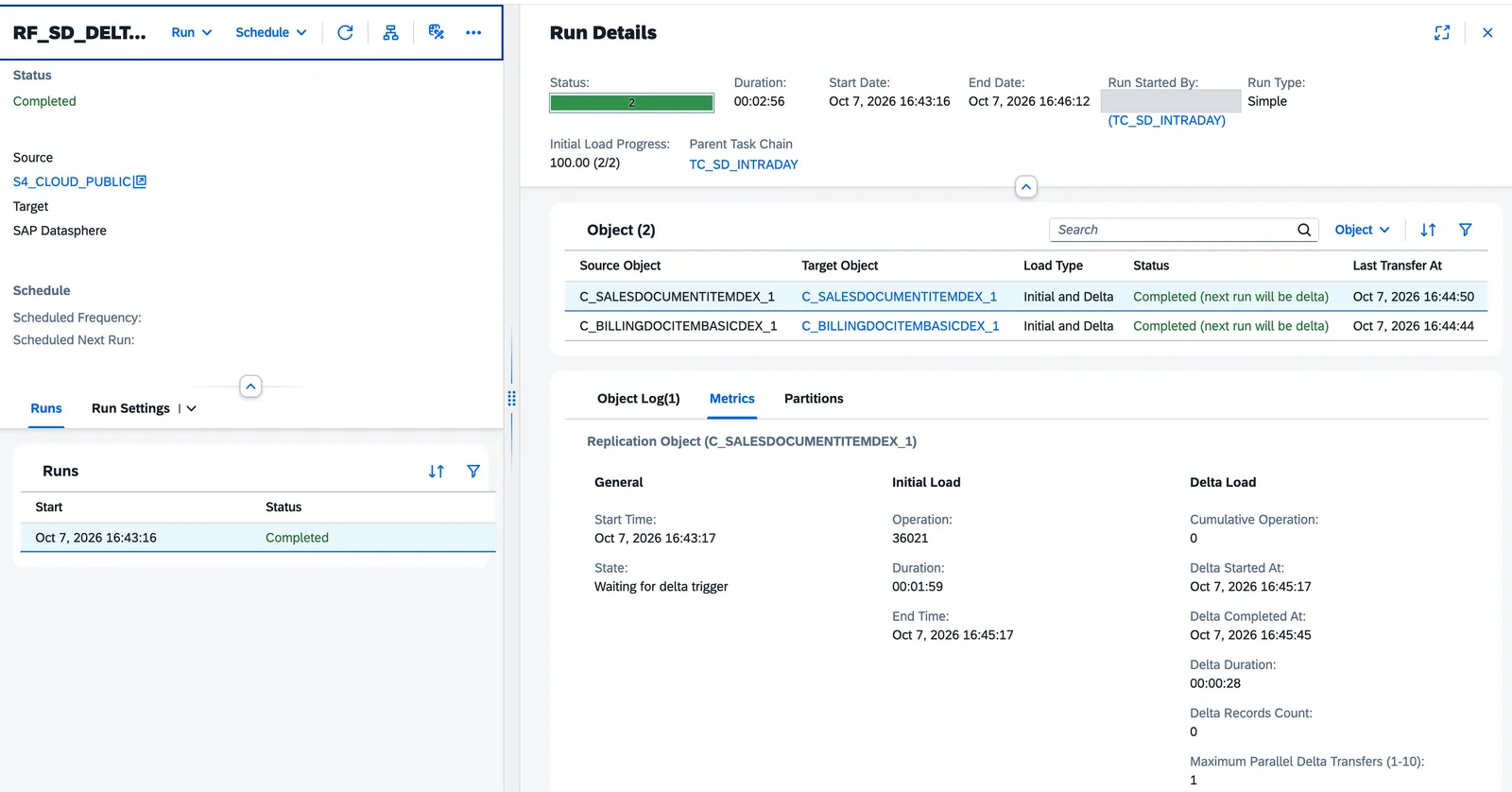The image size is (1512, 792).
Task: Collapse the Run Details header section
Action: [x=1026, y=187]
